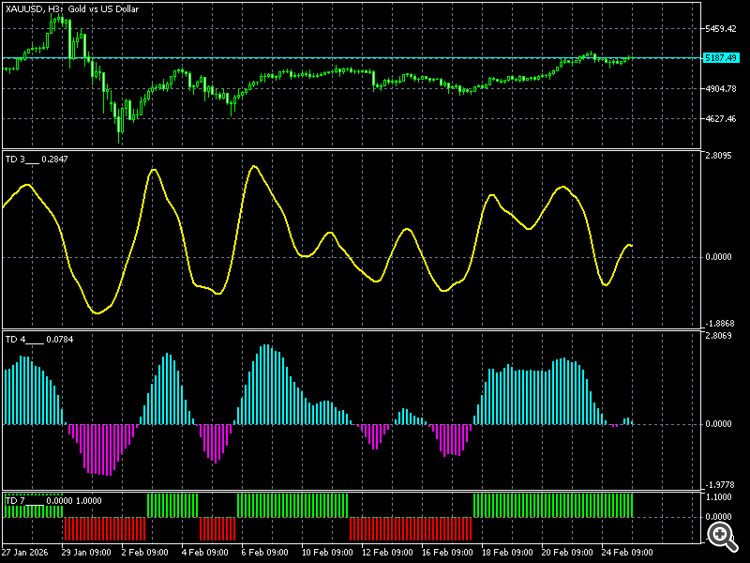Viewport: 750px width, 563px height.
Task: Click the 24 Feb 09:00 time label
Action: point(627,552)
